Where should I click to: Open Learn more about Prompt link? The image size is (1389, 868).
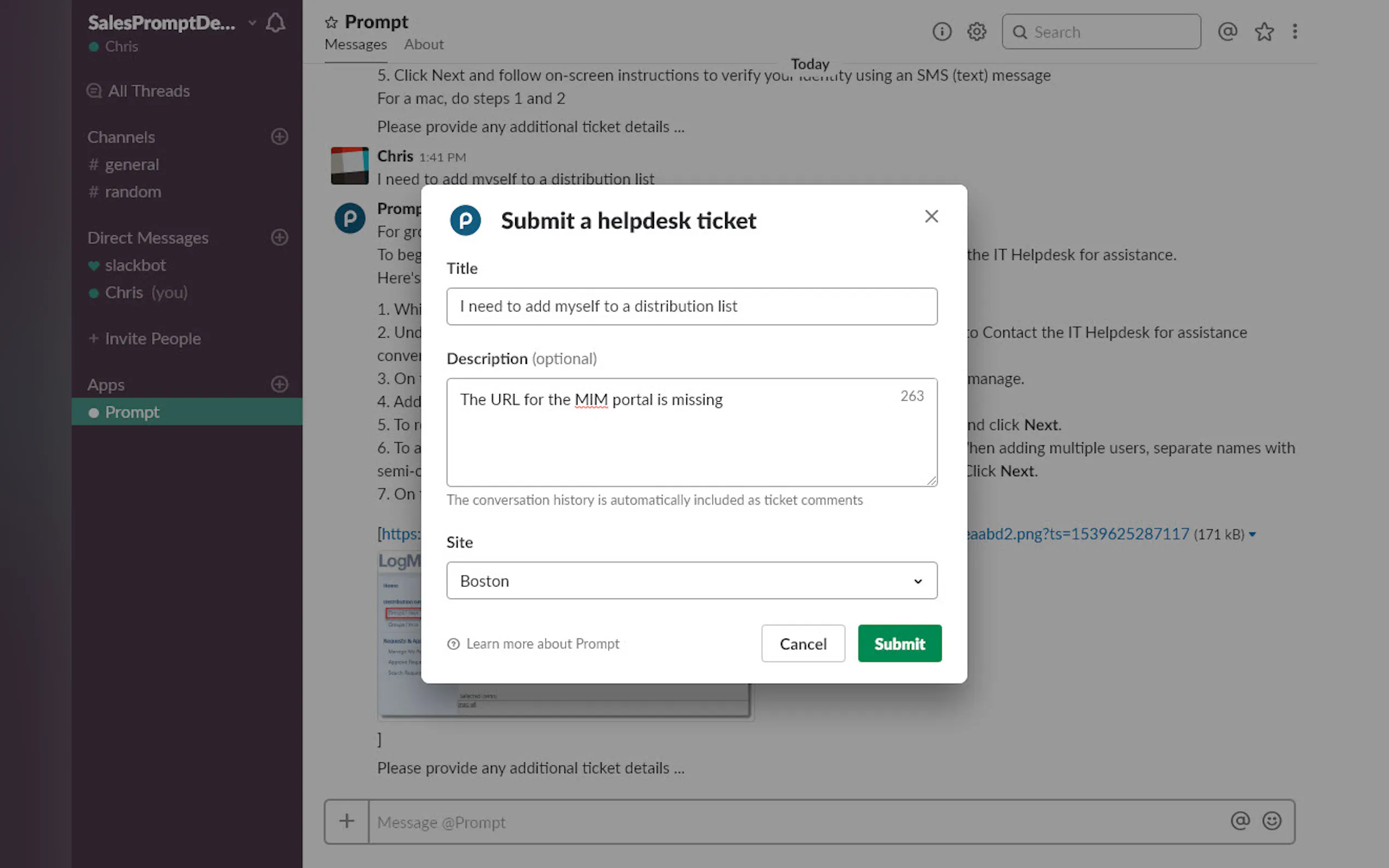[542, 643]
